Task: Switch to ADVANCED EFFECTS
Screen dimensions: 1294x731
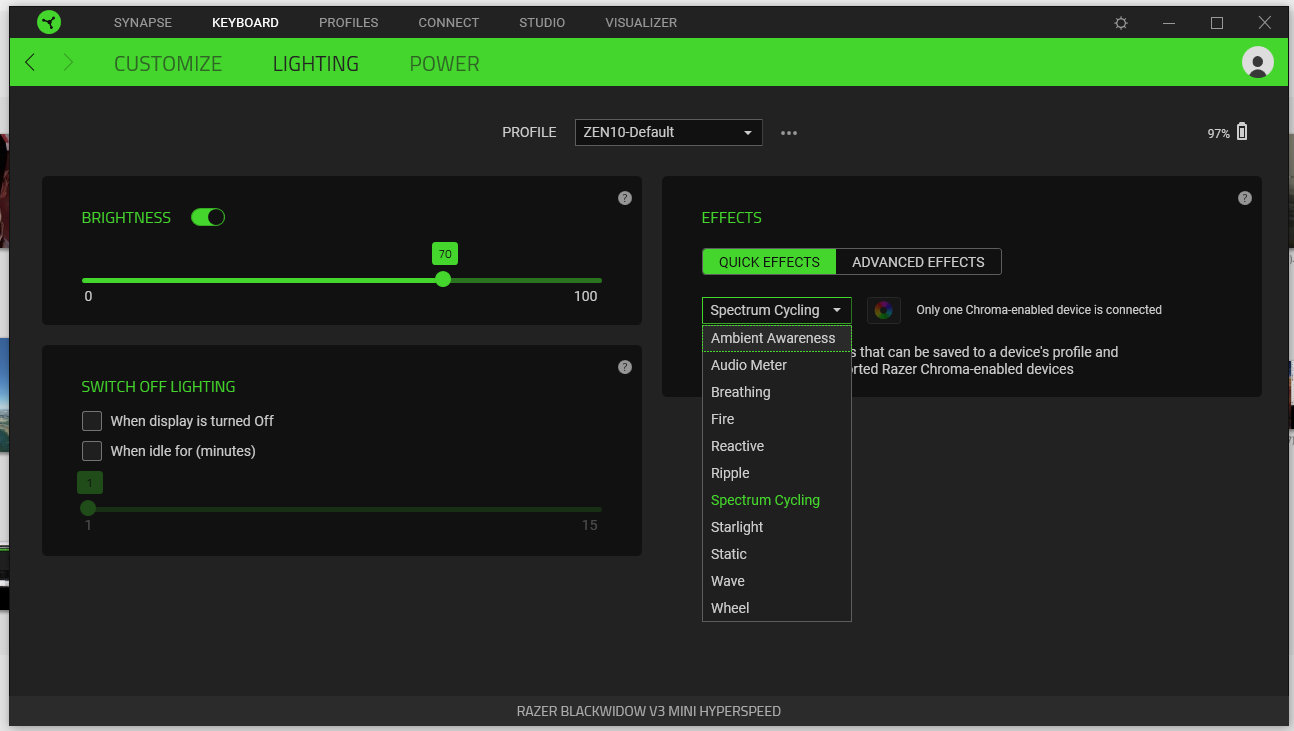Action: (918, 262)
